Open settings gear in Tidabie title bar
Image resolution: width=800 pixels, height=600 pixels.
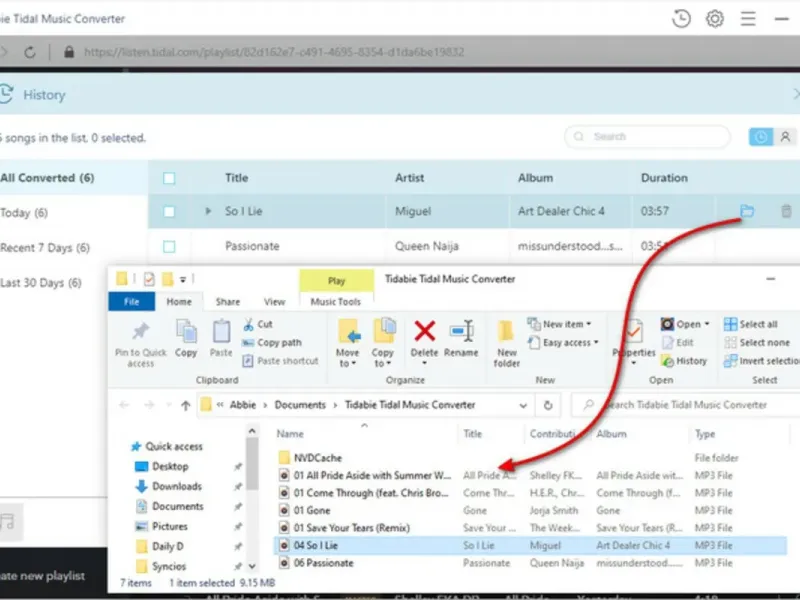(x=715, y=19)
